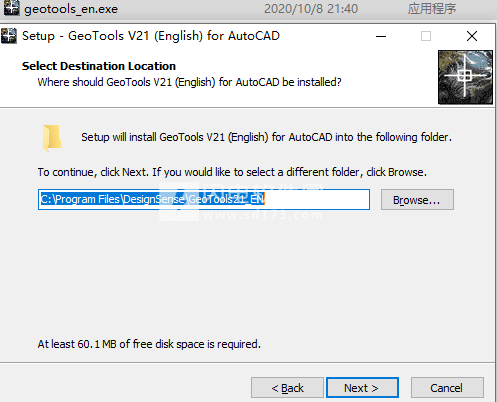
Task: Click the 60.1 MB disk space notice
Action: tap(149, 344)
